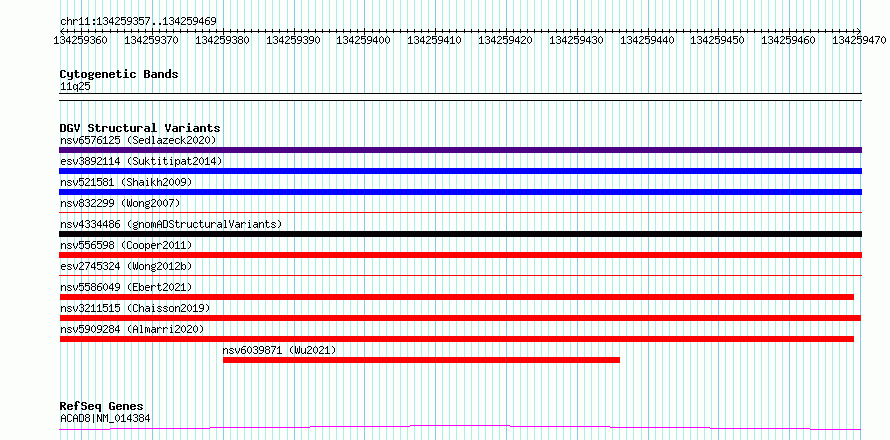This screenshot has width=890, height=440.
Task: Select the short red nsv6039871 variant bar
Action: click(x=421, y=360)
